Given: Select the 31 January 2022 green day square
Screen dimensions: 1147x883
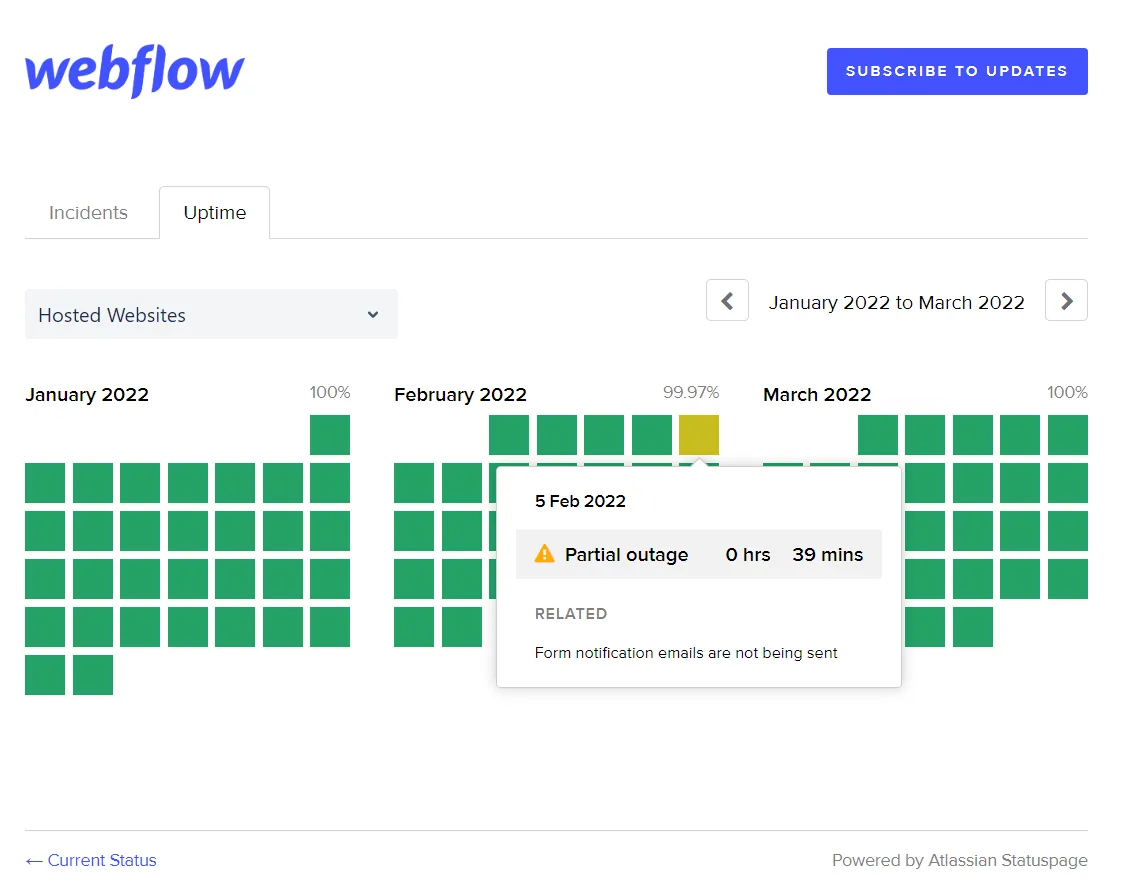Looking at the screenshot, I should pos(93,675).
